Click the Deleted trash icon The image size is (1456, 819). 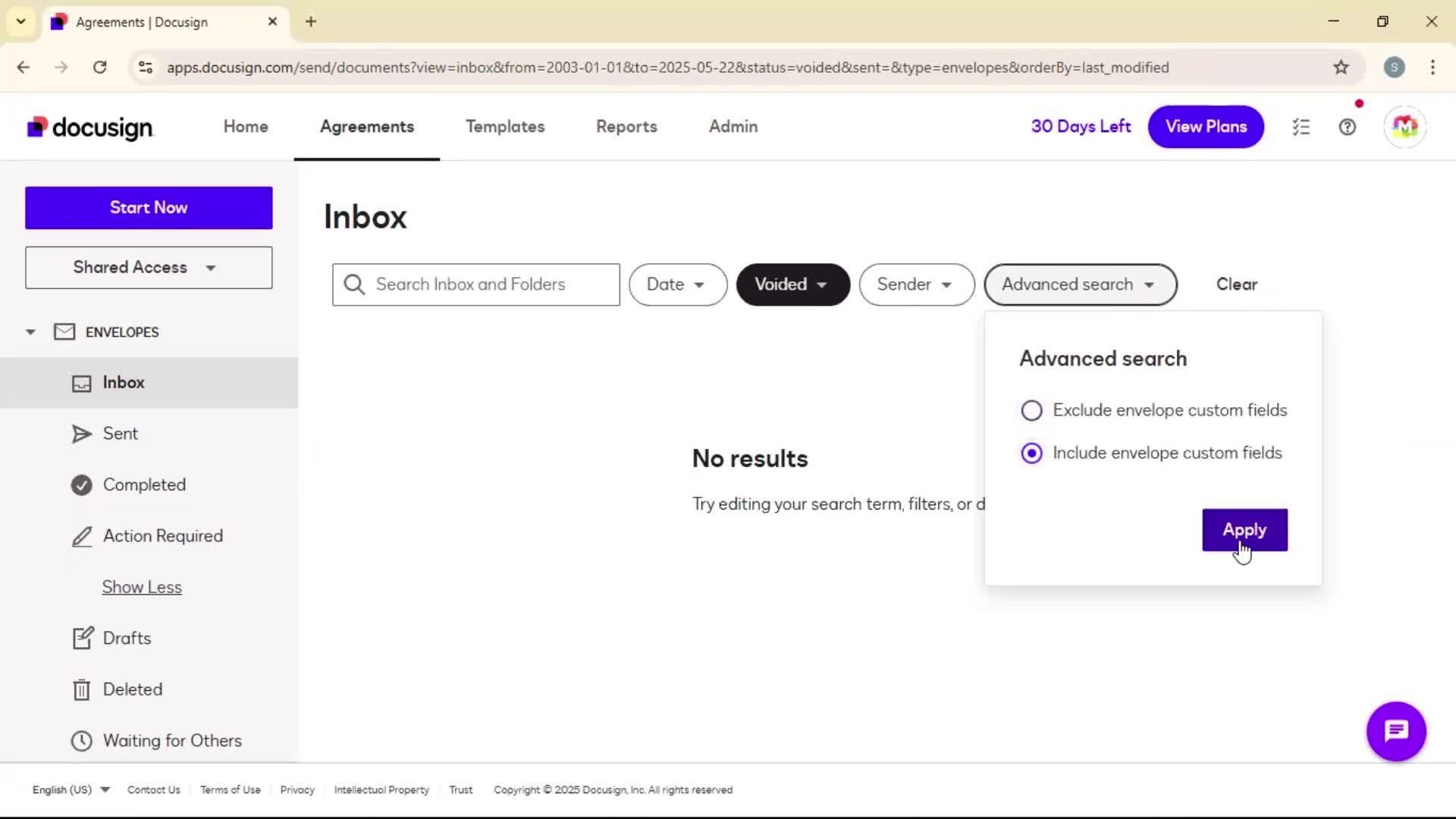pos(82,689)
